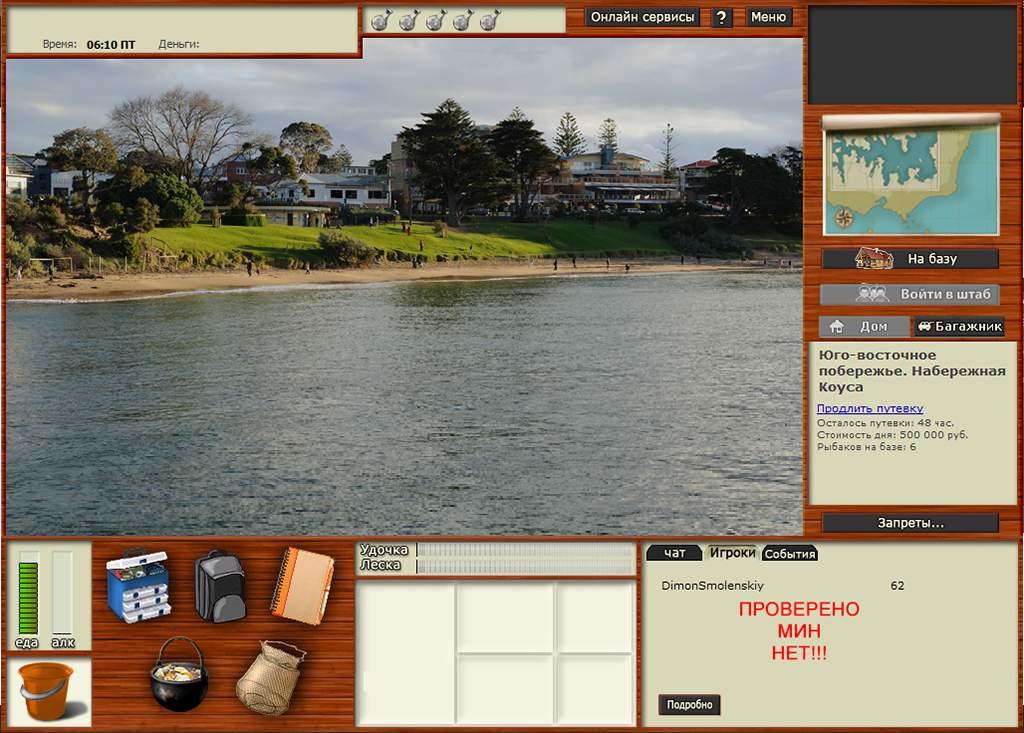This screenshot has width=1024, height=733.
Task: Click the green еда level bar
Action: tap(28, 597)
